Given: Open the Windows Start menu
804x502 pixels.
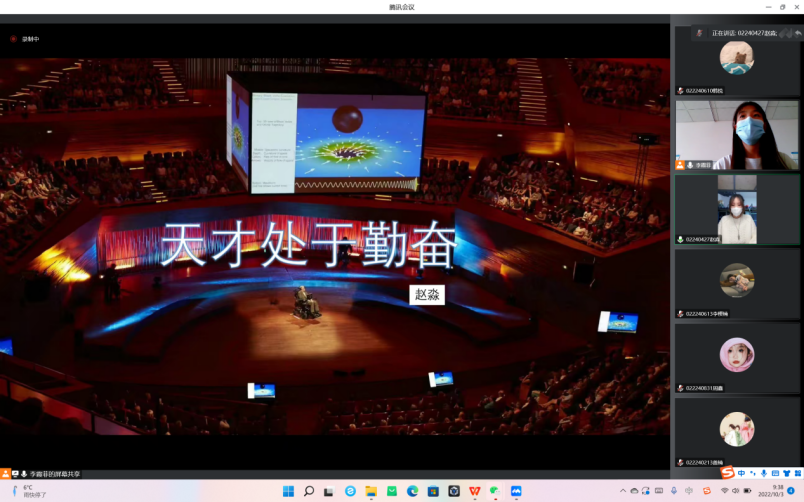Looking at the screenshot, I should [x=288, y=491].
